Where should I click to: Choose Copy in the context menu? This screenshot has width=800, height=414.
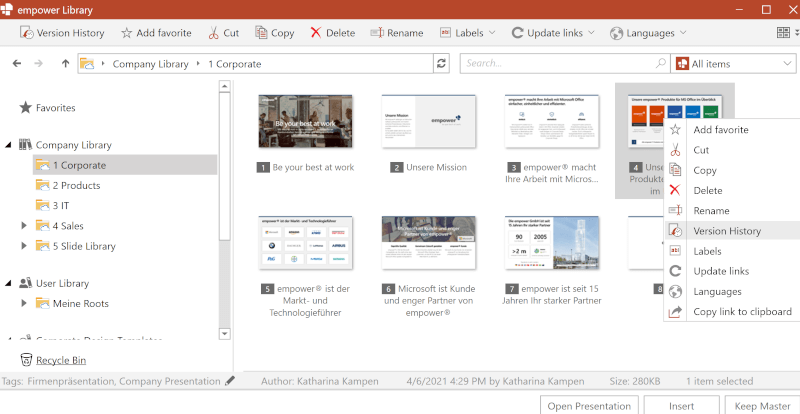(x=732, y=171)
